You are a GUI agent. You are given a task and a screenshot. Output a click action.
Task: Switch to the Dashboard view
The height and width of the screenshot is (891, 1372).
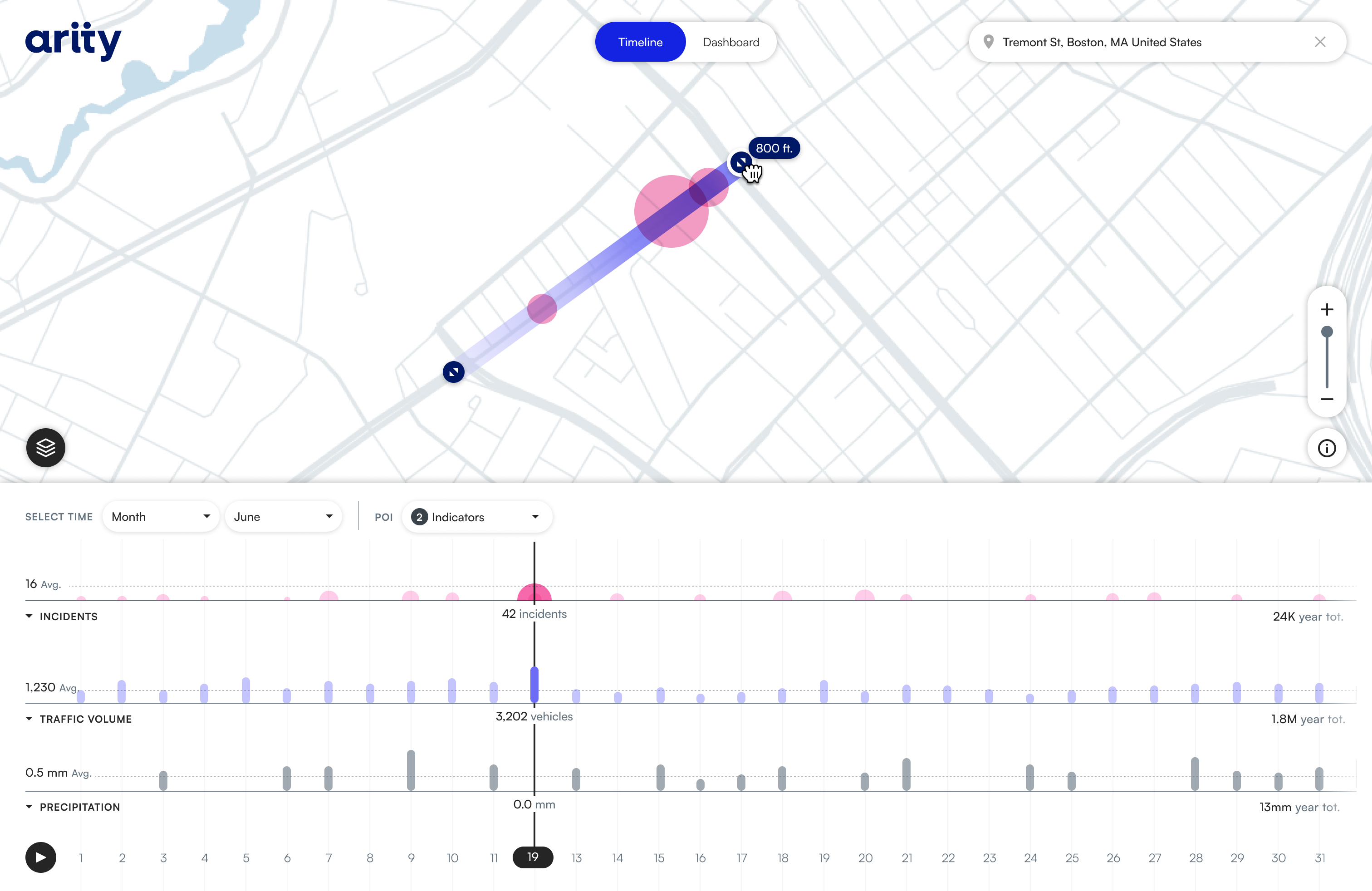(x=730, y=41)
